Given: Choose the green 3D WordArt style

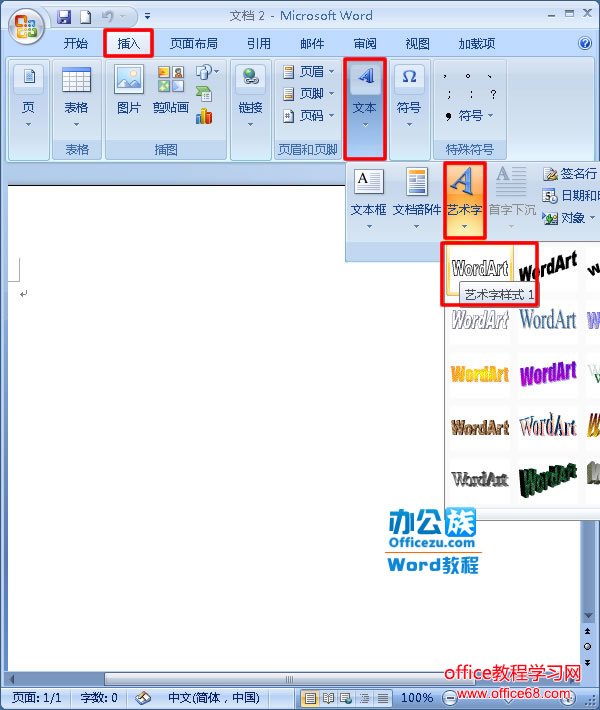Looking at the screenshot, I should 548,480.
